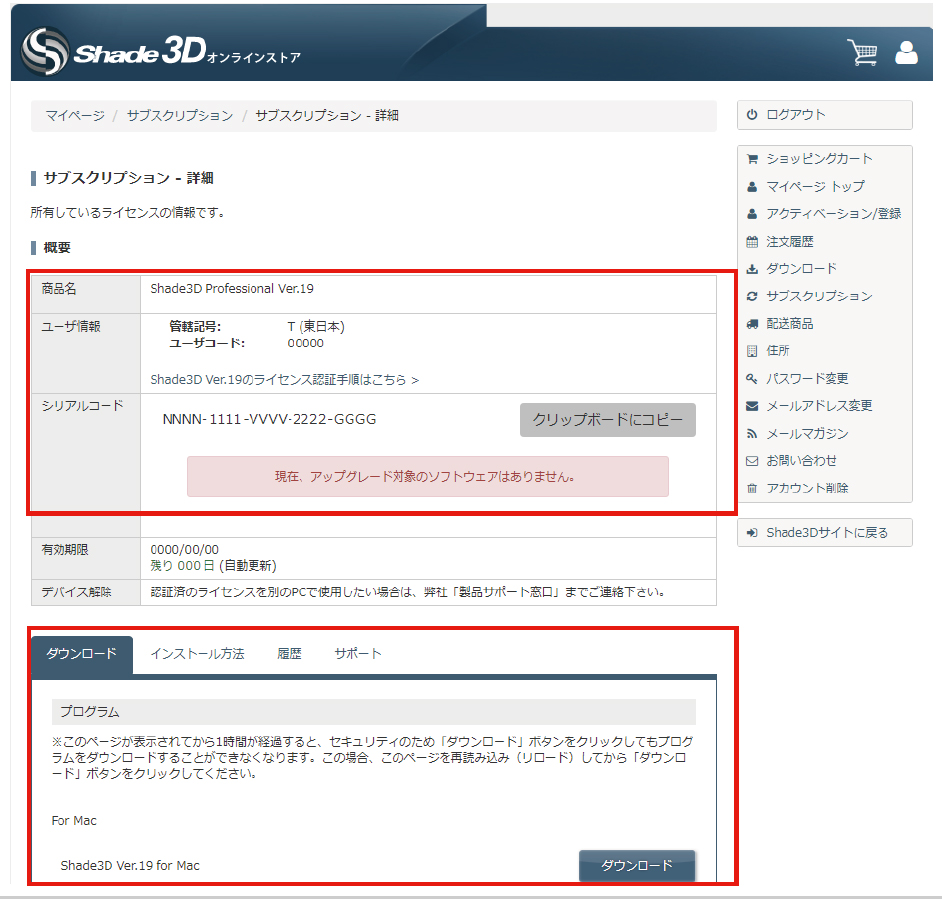
Task: Click serial code NNNN-1111-VVVV-2222-GGGG
Action: [269, 419]
